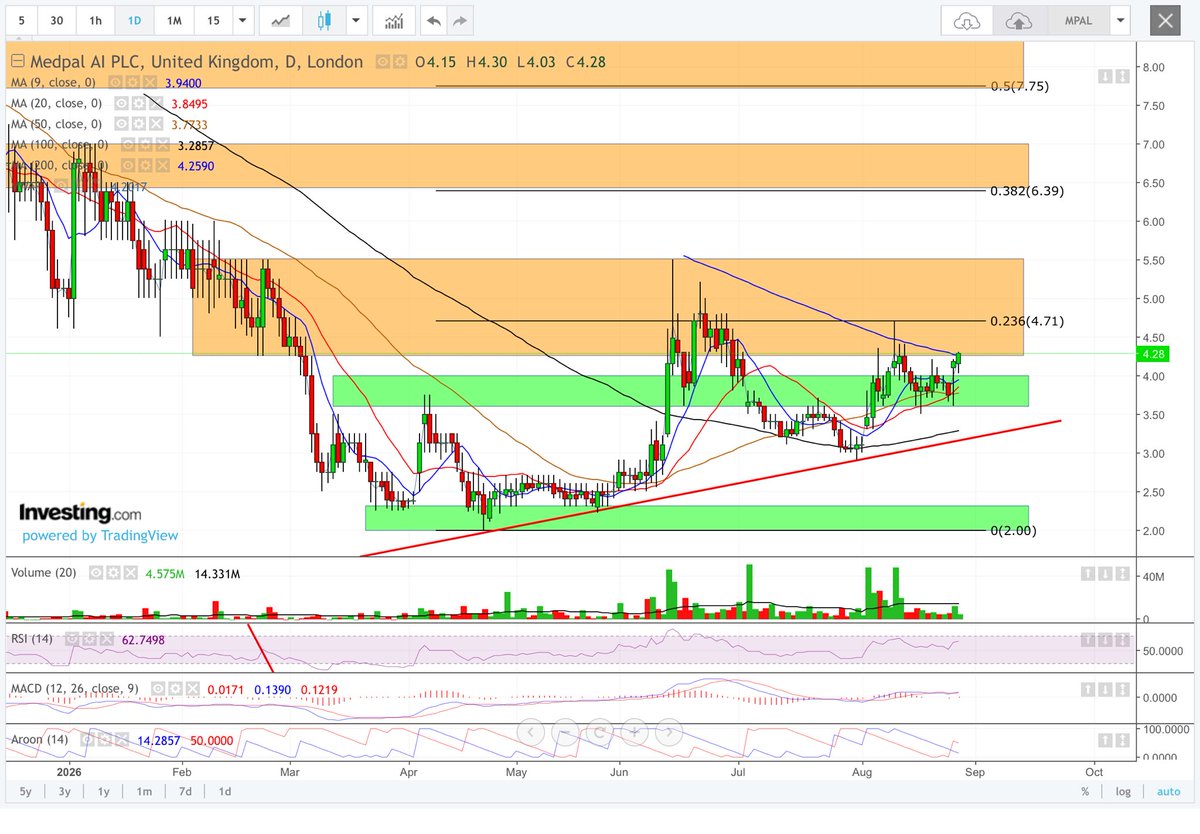Toggle the auto scale option
Image resolution: width=1200 pixels, height=834 pixels.
click(1168, 792)
